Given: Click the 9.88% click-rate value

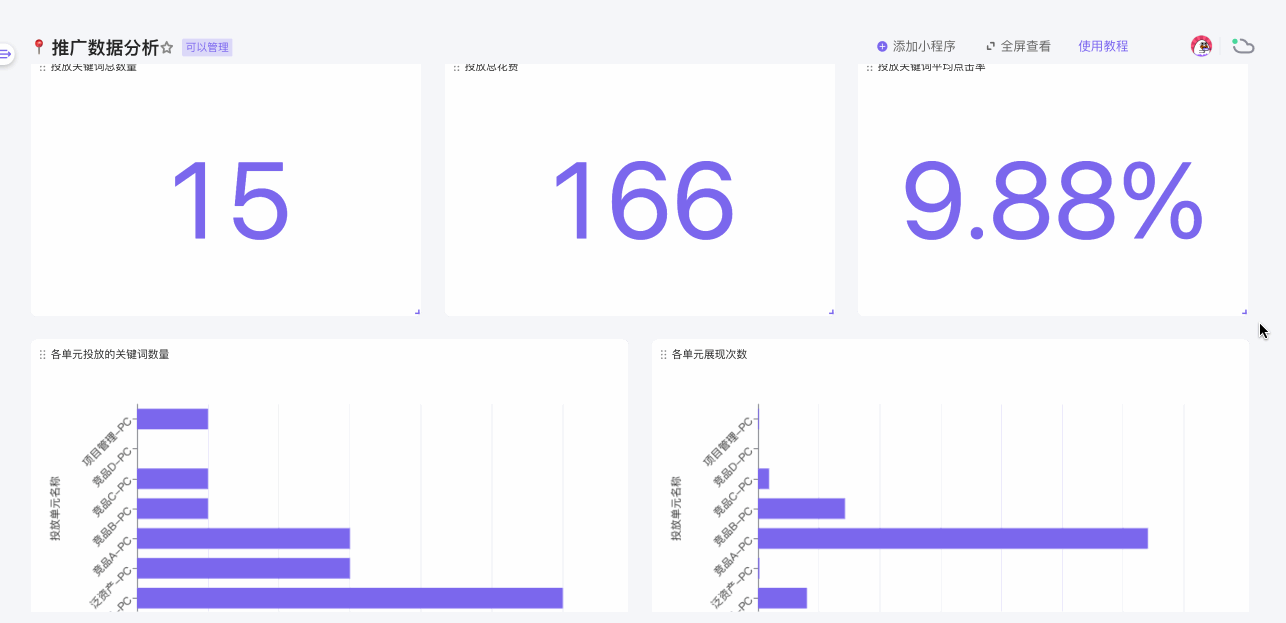Looking at the screenshot, I should pyautogui.click(x=1052, y=201).
